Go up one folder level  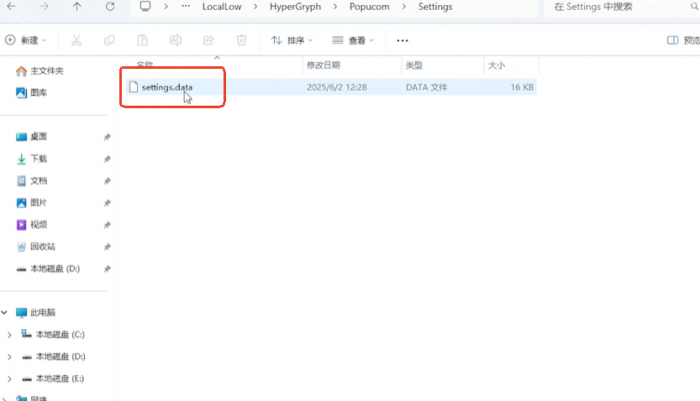(x=78, y=7)
